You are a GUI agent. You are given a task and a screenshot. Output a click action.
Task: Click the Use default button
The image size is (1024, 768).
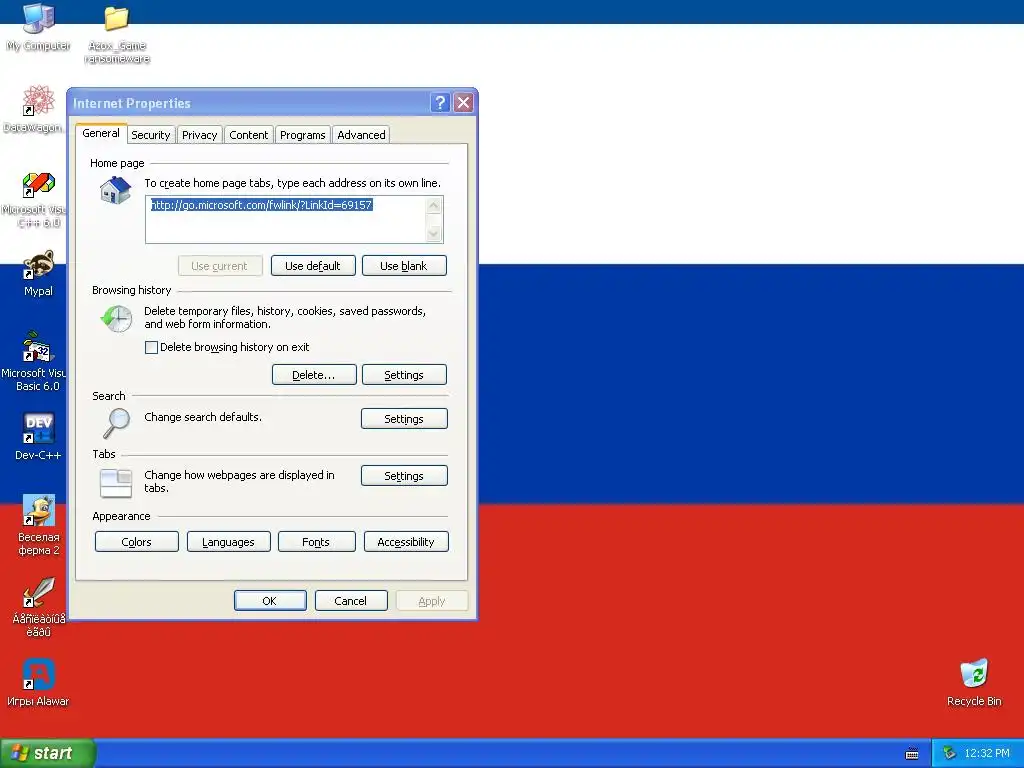point(313,266)
